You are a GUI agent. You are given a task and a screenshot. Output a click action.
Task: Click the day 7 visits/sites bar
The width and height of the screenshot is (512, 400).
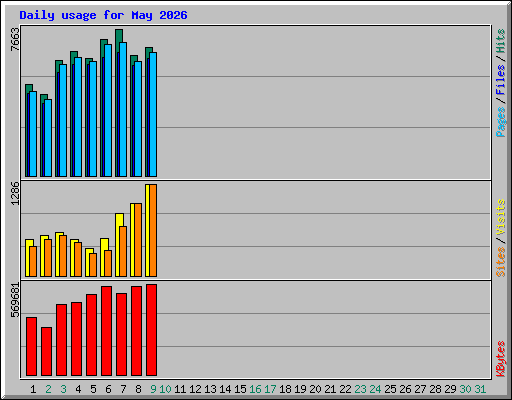[x=121, y=245]
